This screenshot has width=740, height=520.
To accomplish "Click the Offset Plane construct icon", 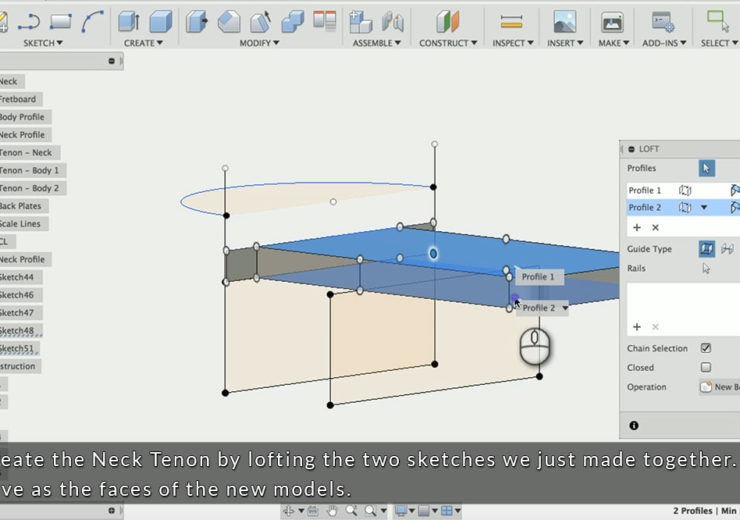I will point(448,21).
